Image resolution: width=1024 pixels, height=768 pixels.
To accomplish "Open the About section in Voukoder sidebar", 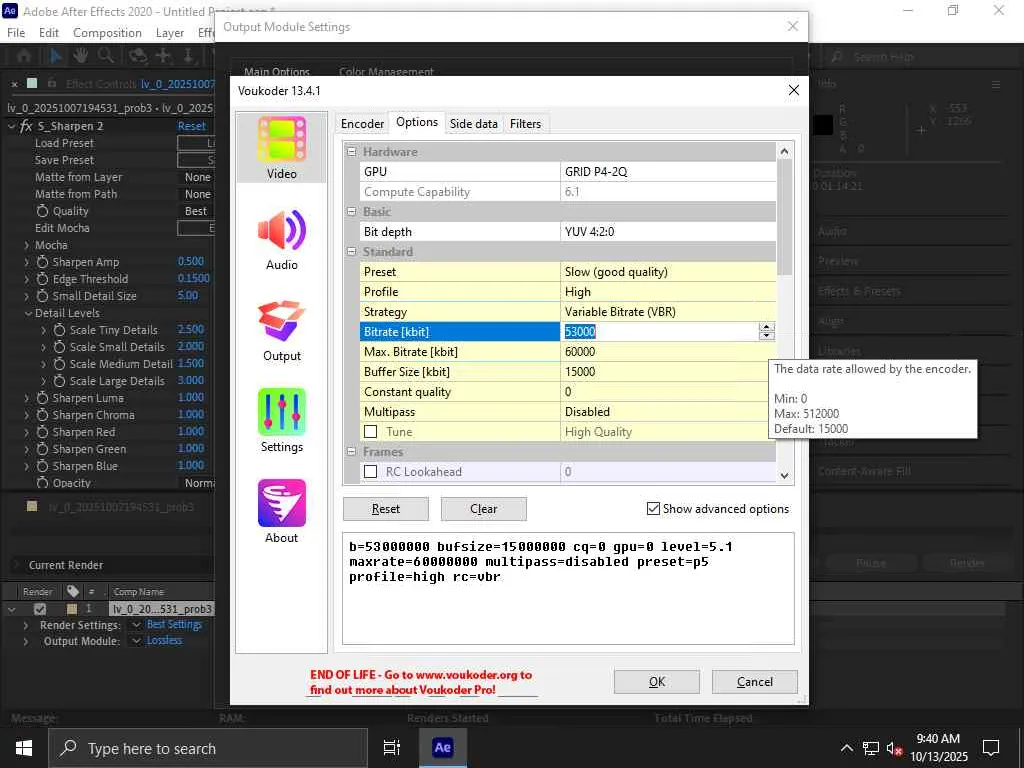I will [281, 512].
